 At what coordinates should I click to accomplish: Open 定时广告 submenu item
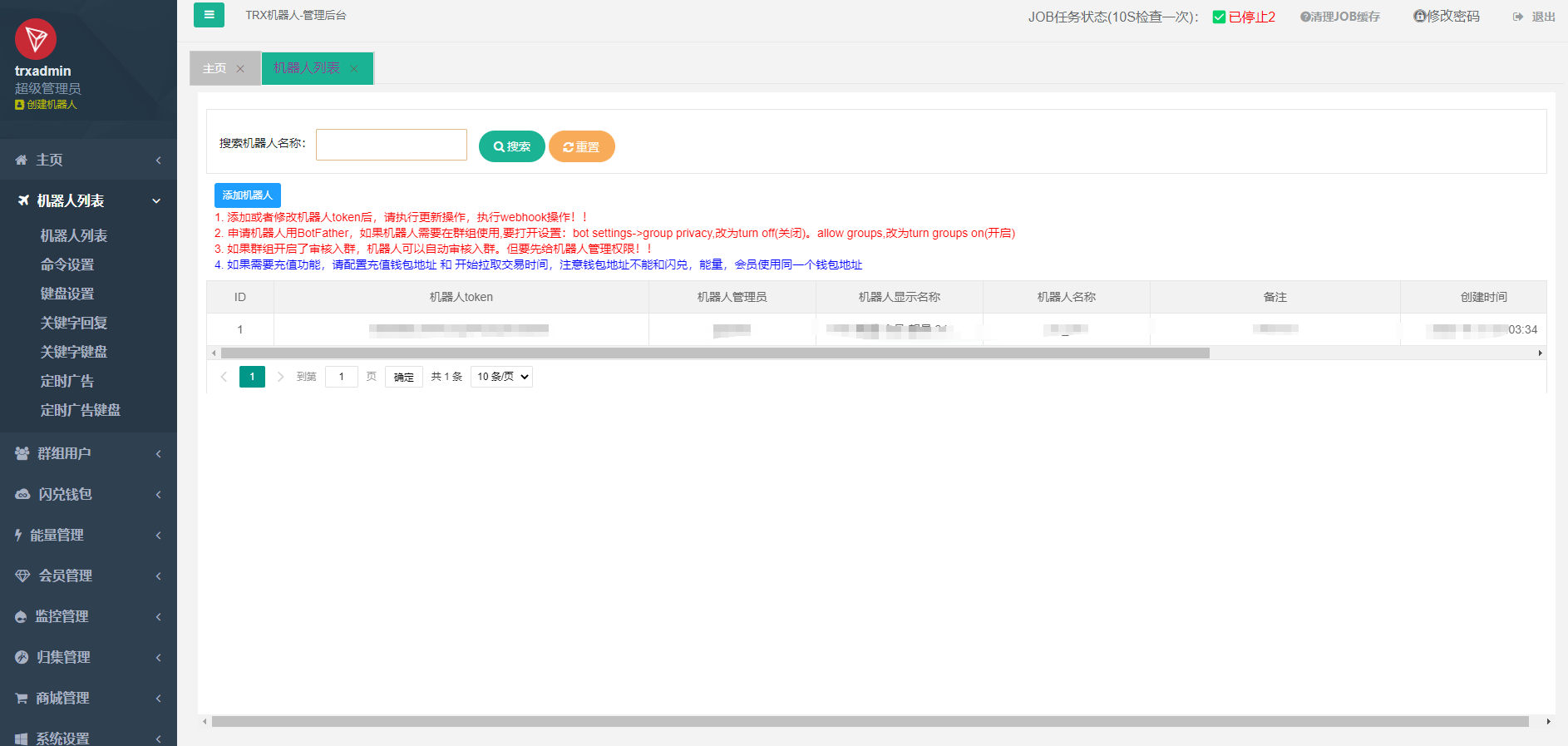pyautogui.click(x=67, y=382)
